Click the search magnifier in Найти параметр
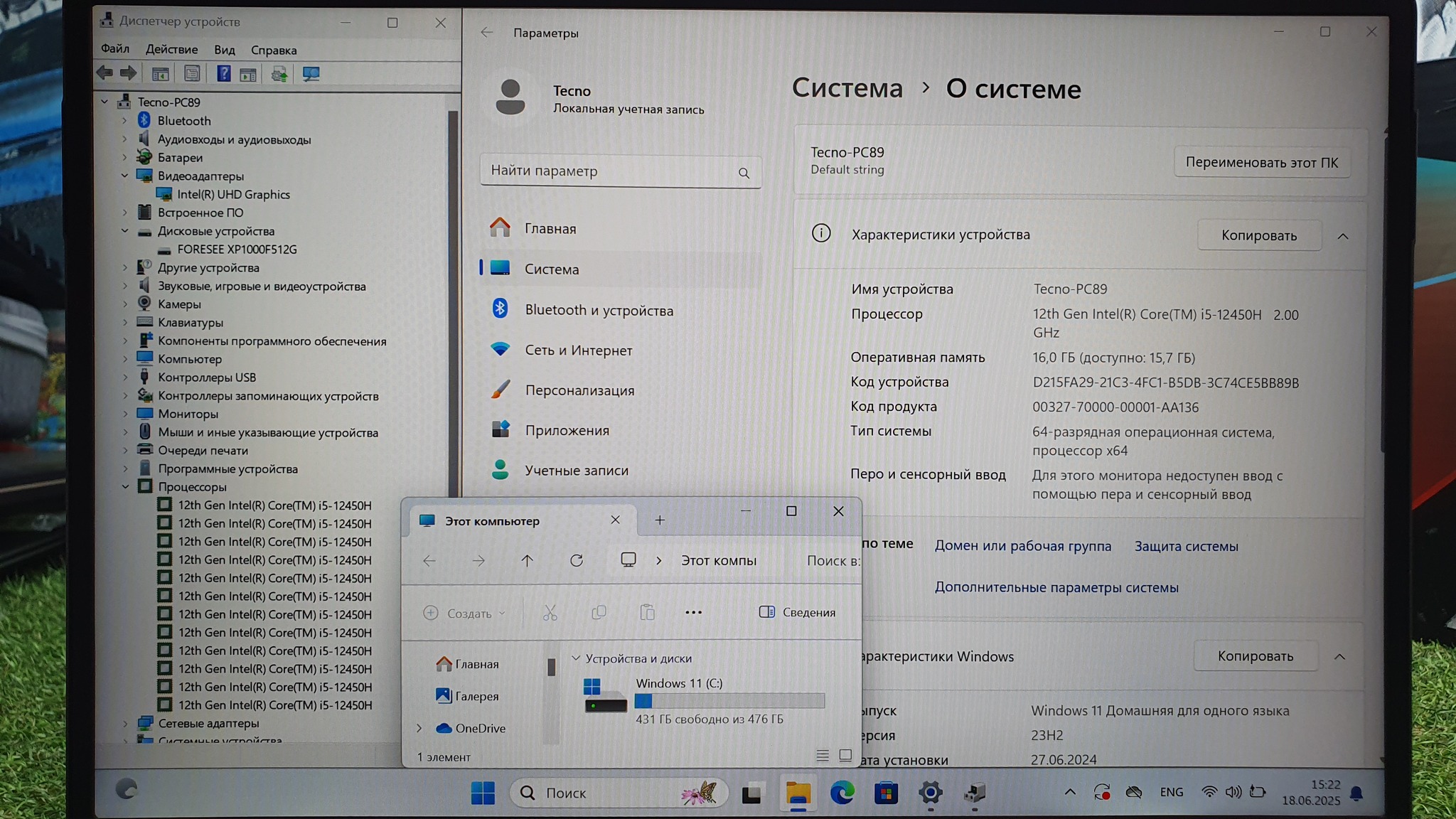 (x=744, y=173)
